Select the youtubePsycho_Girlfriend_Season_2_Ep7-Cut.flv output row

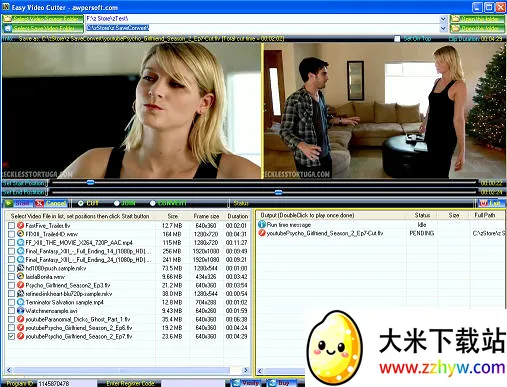coord(381,233)
